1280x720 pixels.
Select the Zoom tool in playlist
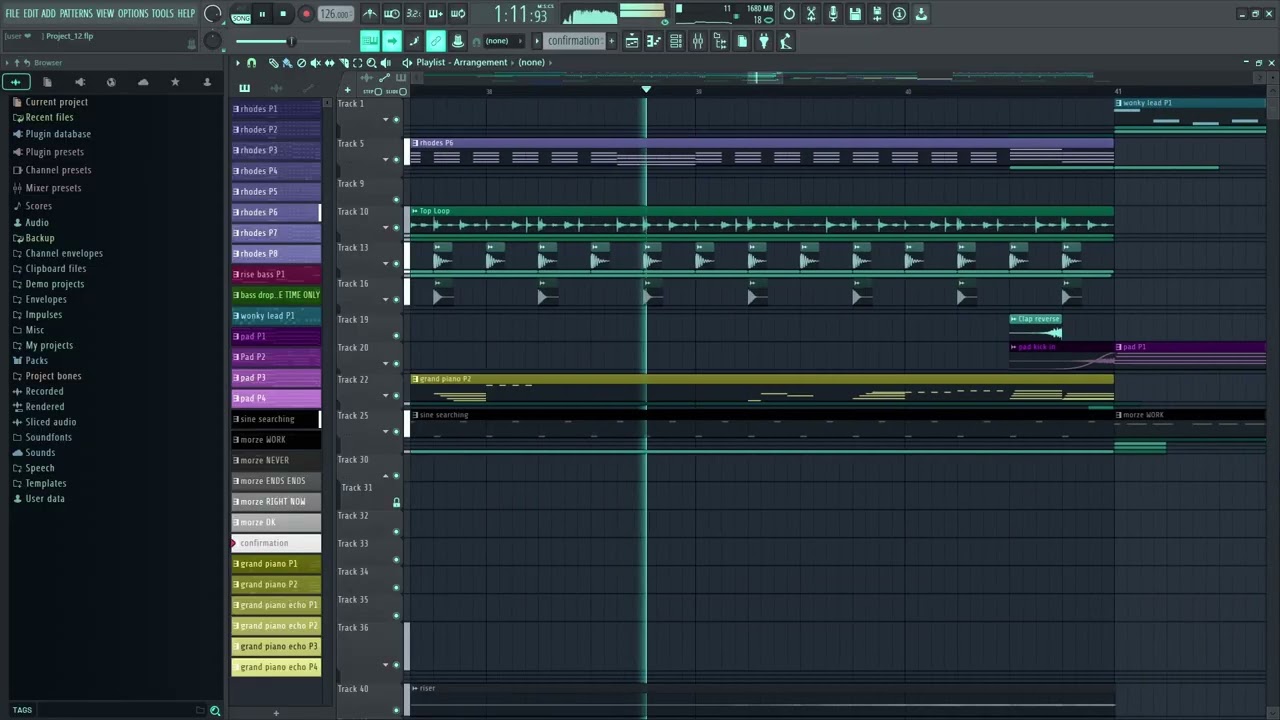click(x=371, y=63)
